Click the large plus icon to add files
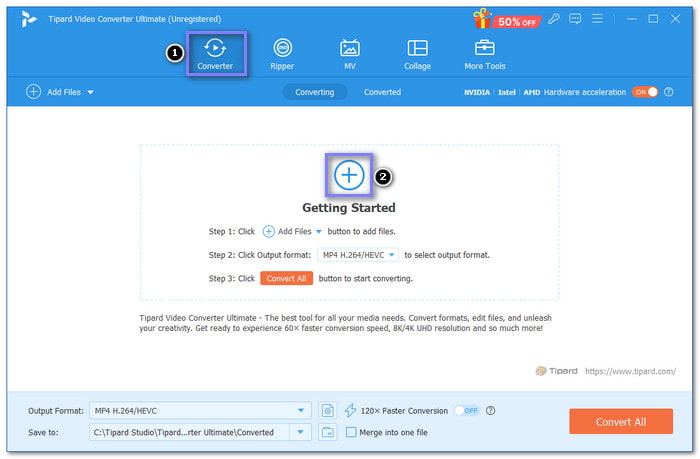Viewport: 700px width, 459px height. (x=349, y=175)
